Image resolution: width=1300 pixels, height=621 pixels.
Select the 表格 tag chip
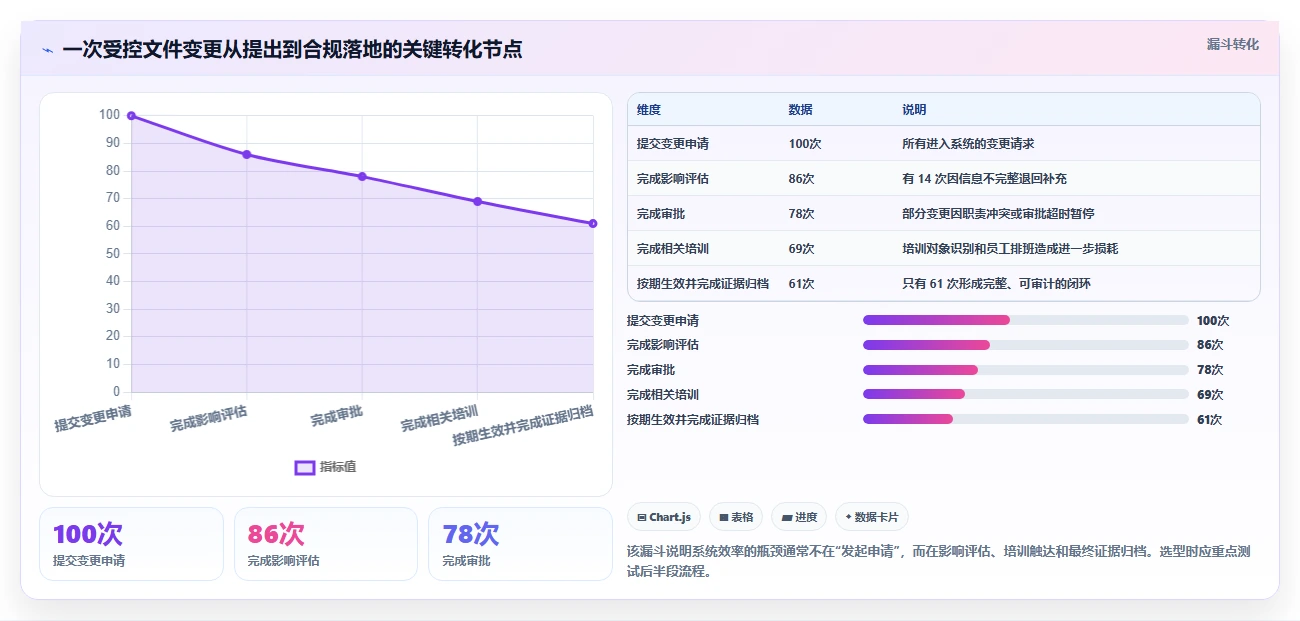[x=736, y=517]
